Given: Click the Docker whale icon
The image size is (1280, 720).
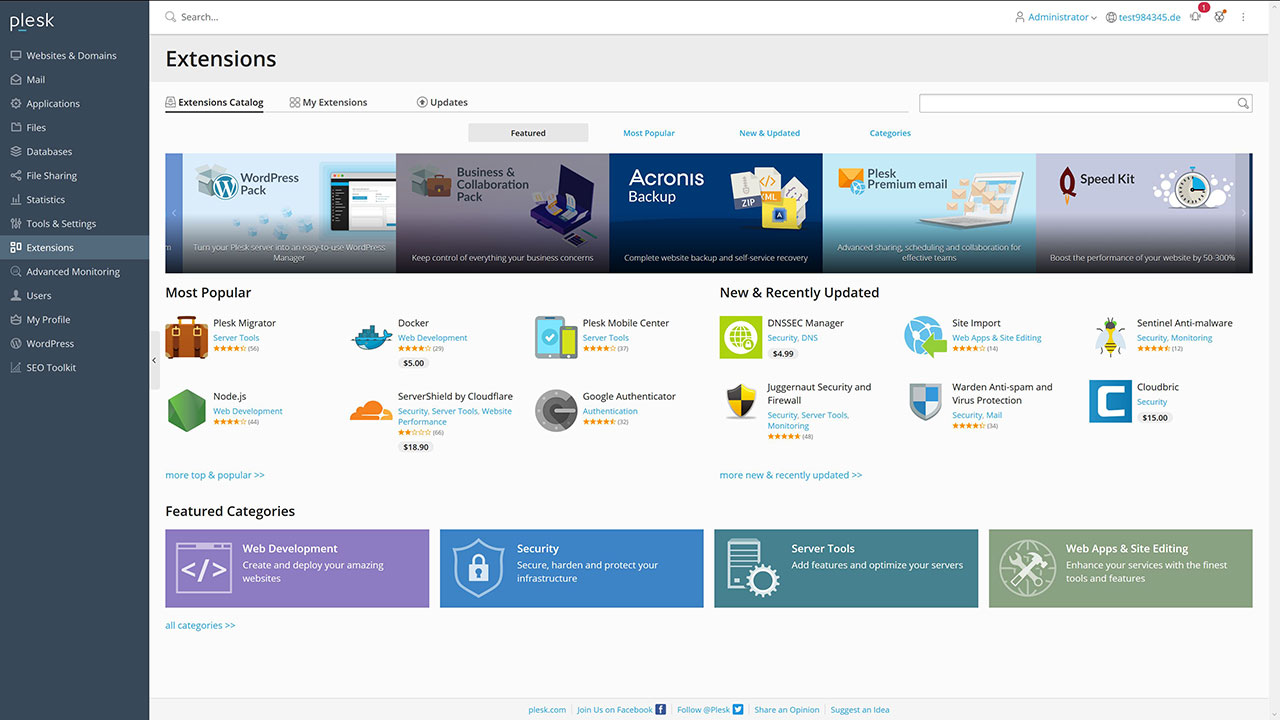Looking at the screenshot, I should pos(372,338).
